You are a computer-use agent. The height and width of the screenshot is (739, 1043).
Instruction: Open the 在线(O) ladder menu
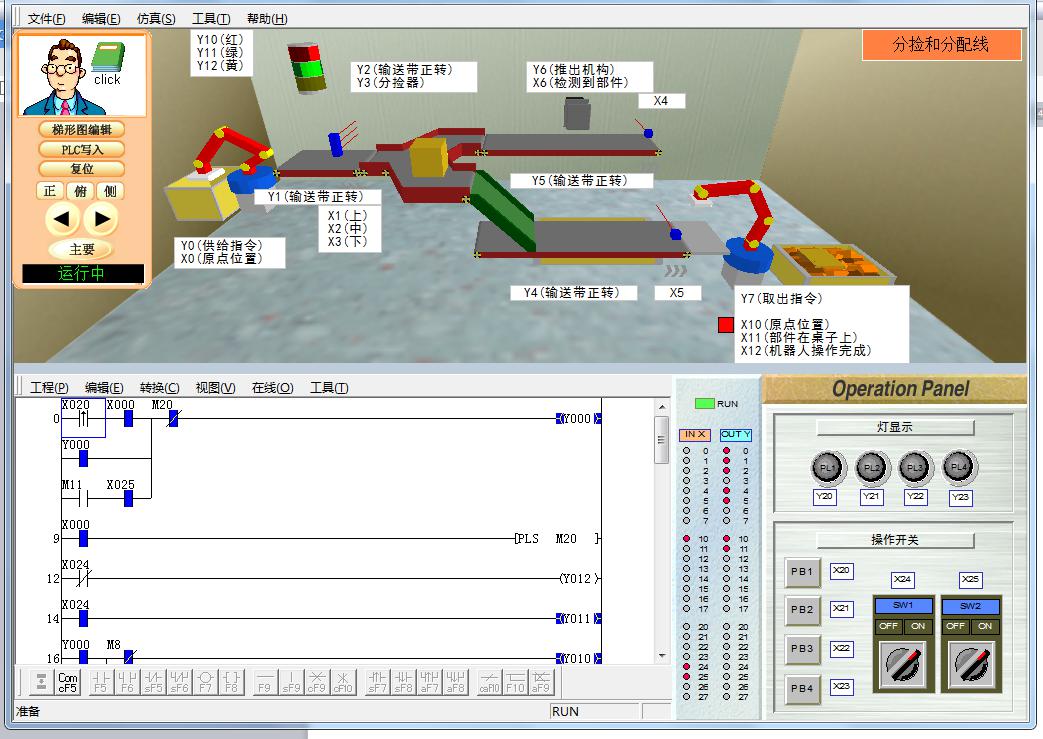[273, 387]
